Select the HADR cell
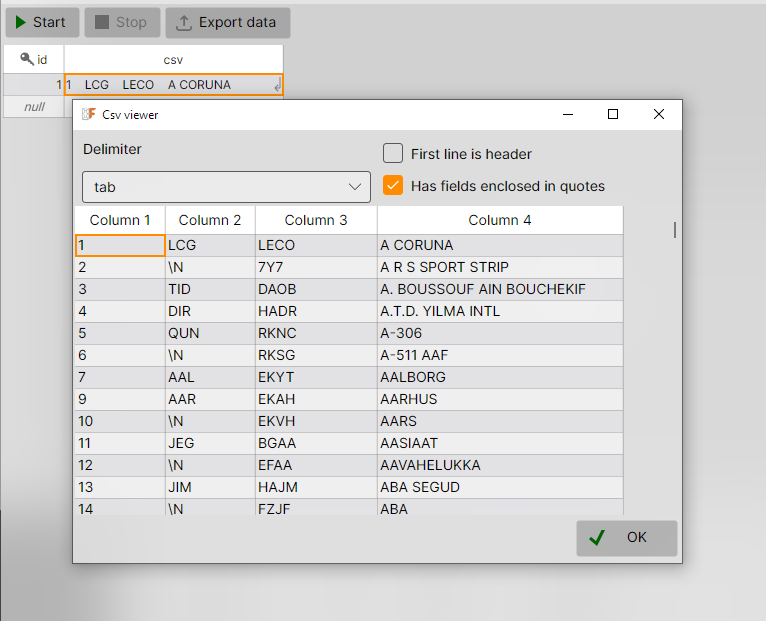Screen dimensions: 766x621 pyautogui.click(x=316, y=311)
